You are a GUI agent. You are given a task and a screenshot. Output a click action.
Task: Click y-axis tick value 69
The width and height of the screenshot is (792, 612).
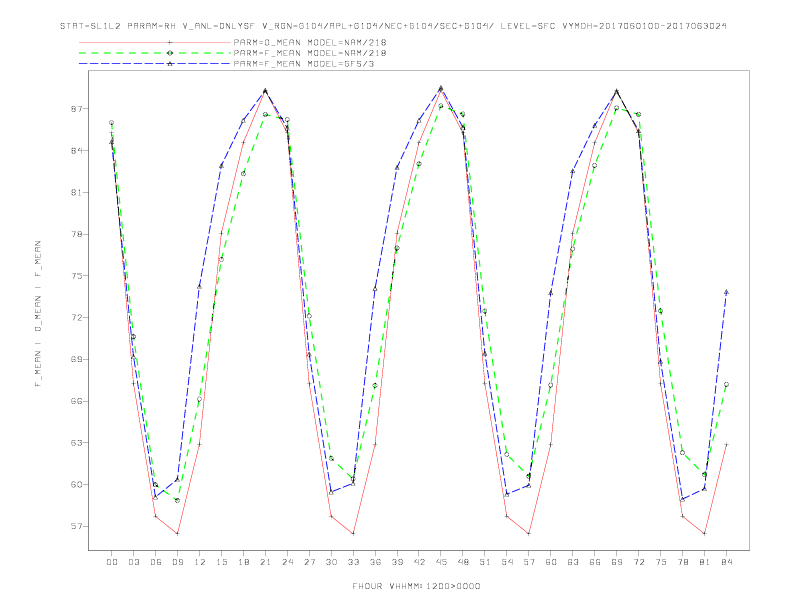tap(76, 360)
